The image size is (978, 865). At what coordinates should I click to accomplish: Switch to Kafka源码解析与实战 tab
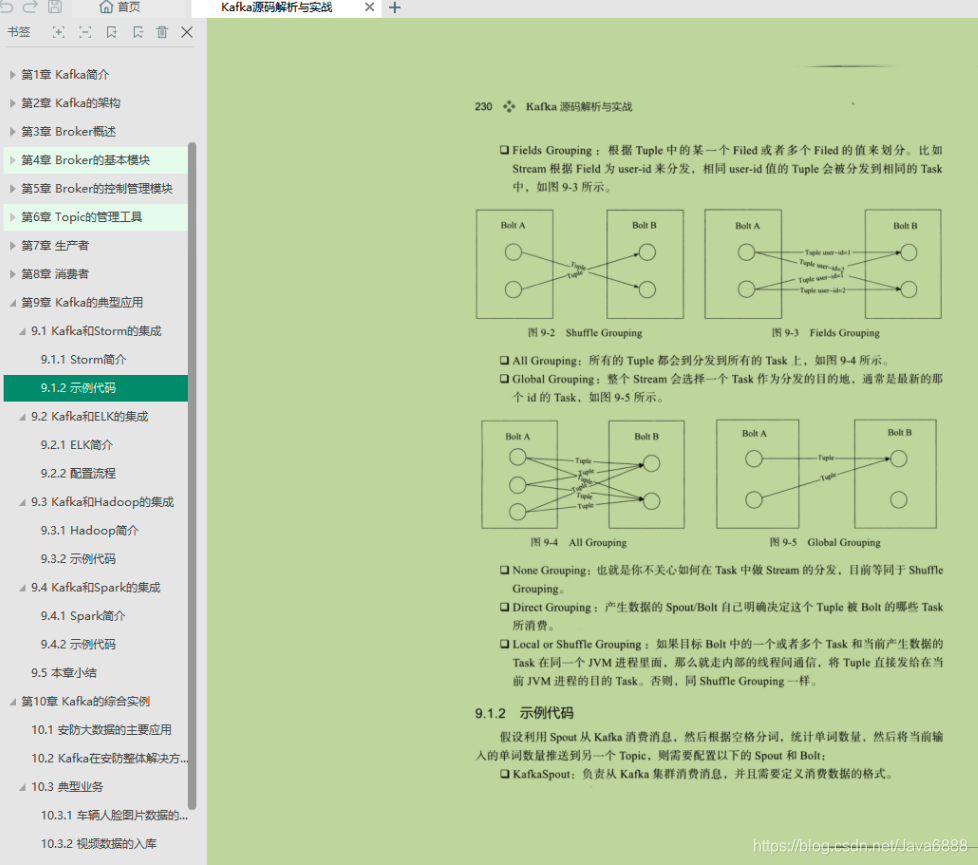[x=276, y=7]
